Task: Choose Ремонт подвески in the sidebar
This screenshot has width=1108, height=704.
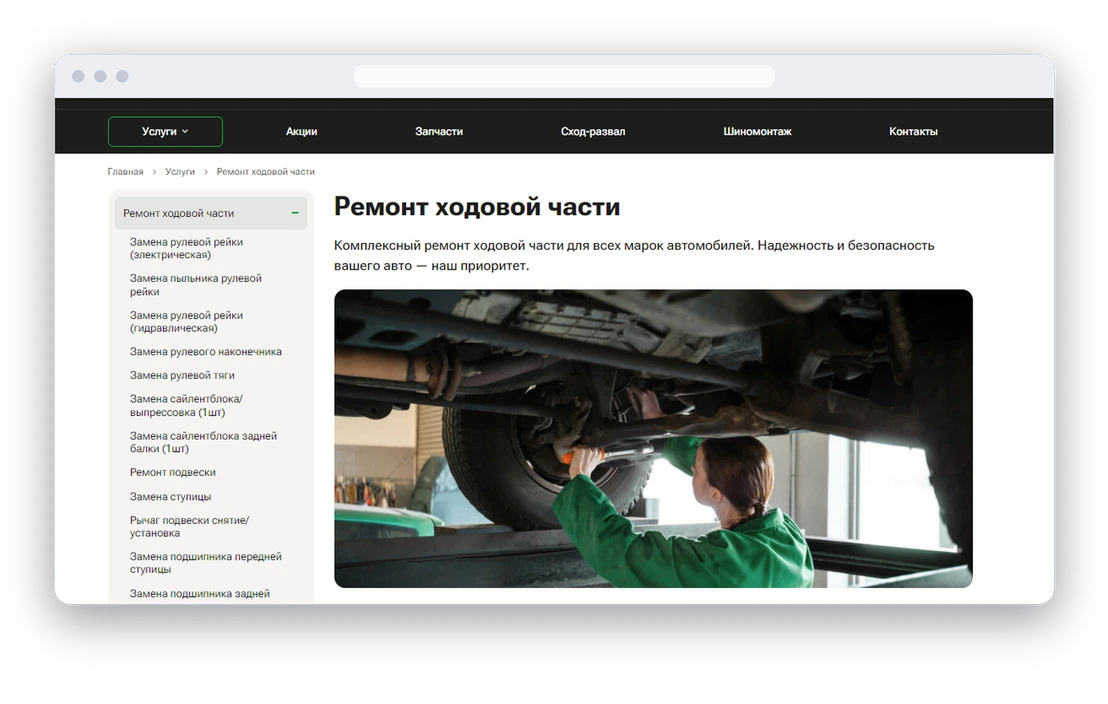Action: pyautogui.click(x=172, y=472)
